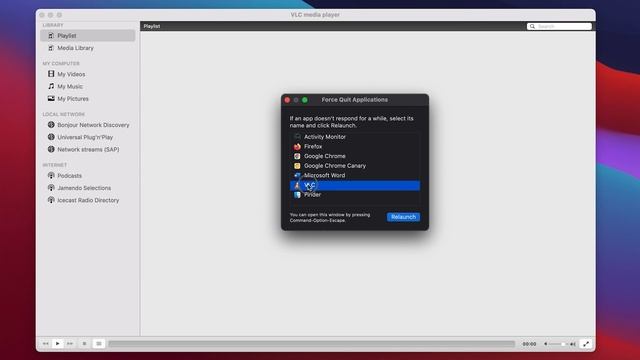
Task: Click the Finder app icon
Action: (x=297, y=195)
